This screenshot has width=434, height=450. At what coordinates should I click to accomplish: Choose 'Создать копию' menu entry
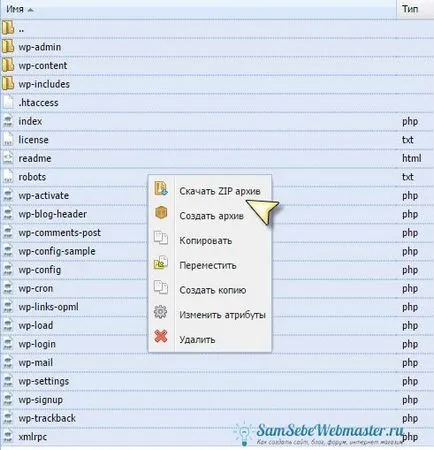[213, 290]
